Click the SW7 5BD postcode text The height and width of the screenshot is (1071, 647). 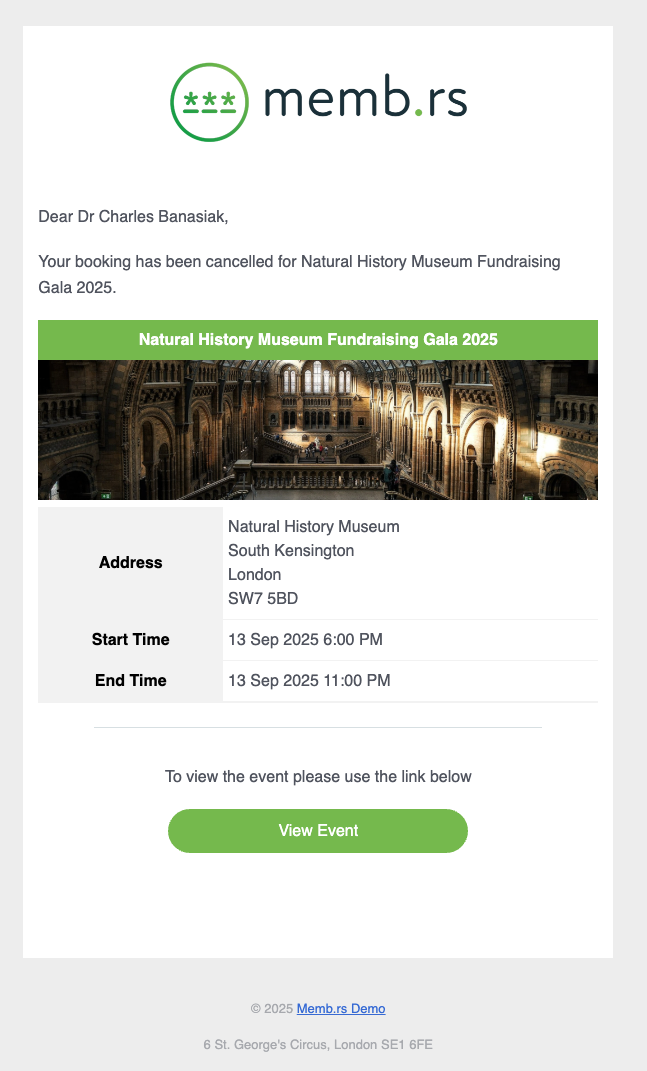(263, 599)
